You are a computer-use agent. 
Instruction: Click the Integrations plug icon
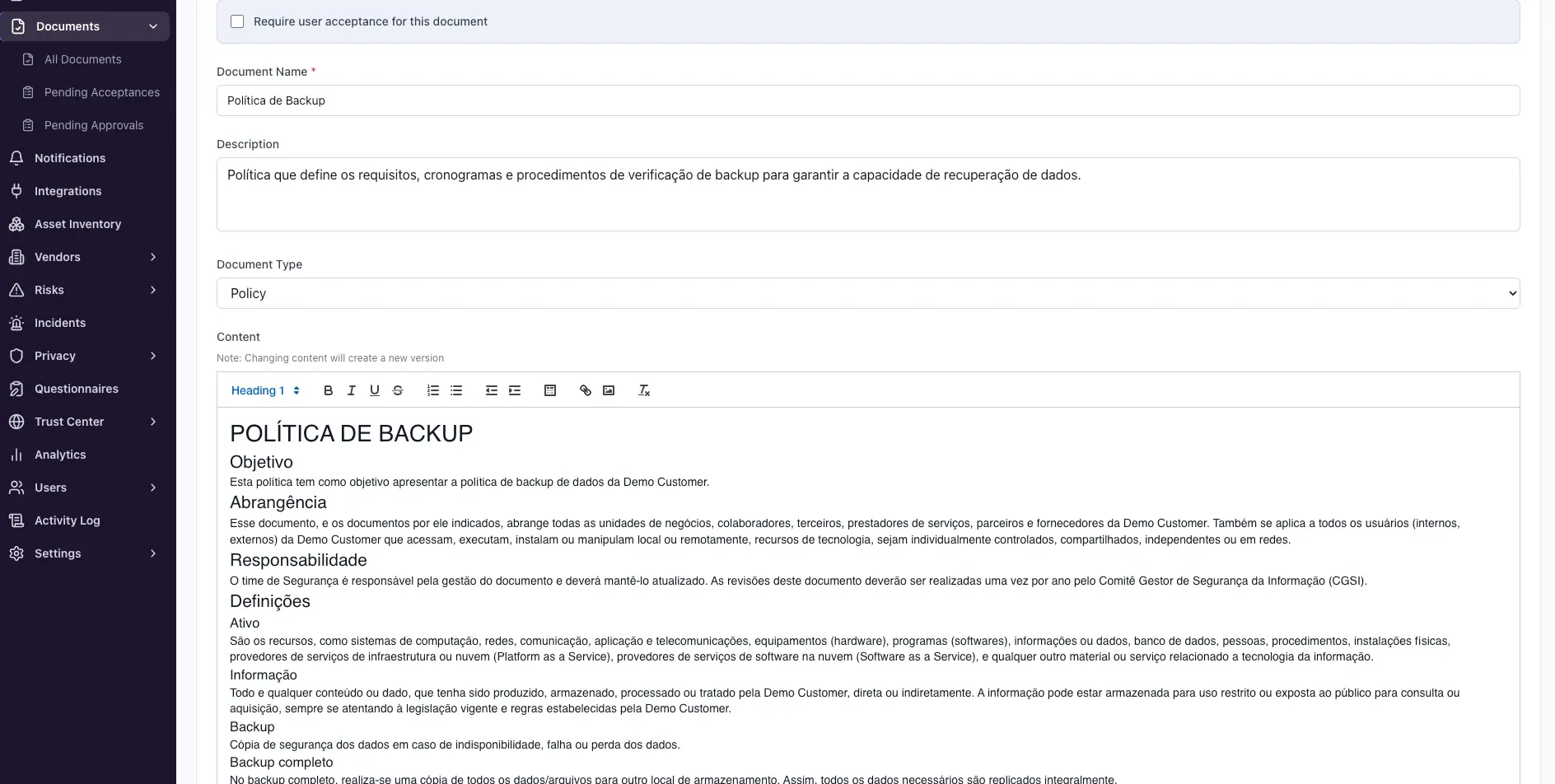(x=16, y=191)
